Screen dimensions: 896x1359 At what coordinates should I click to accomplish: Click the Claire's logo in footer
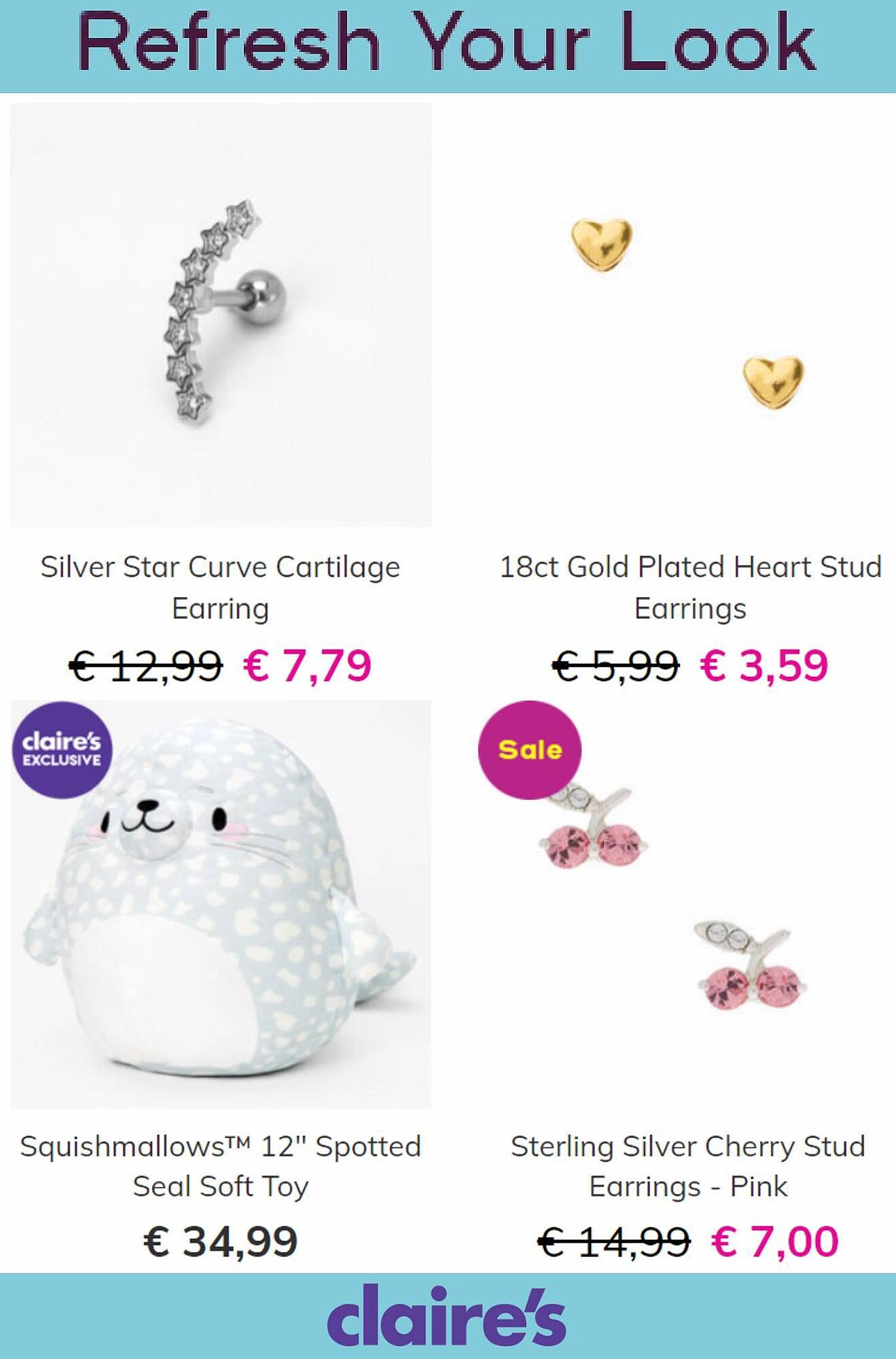coord(446,1316)
